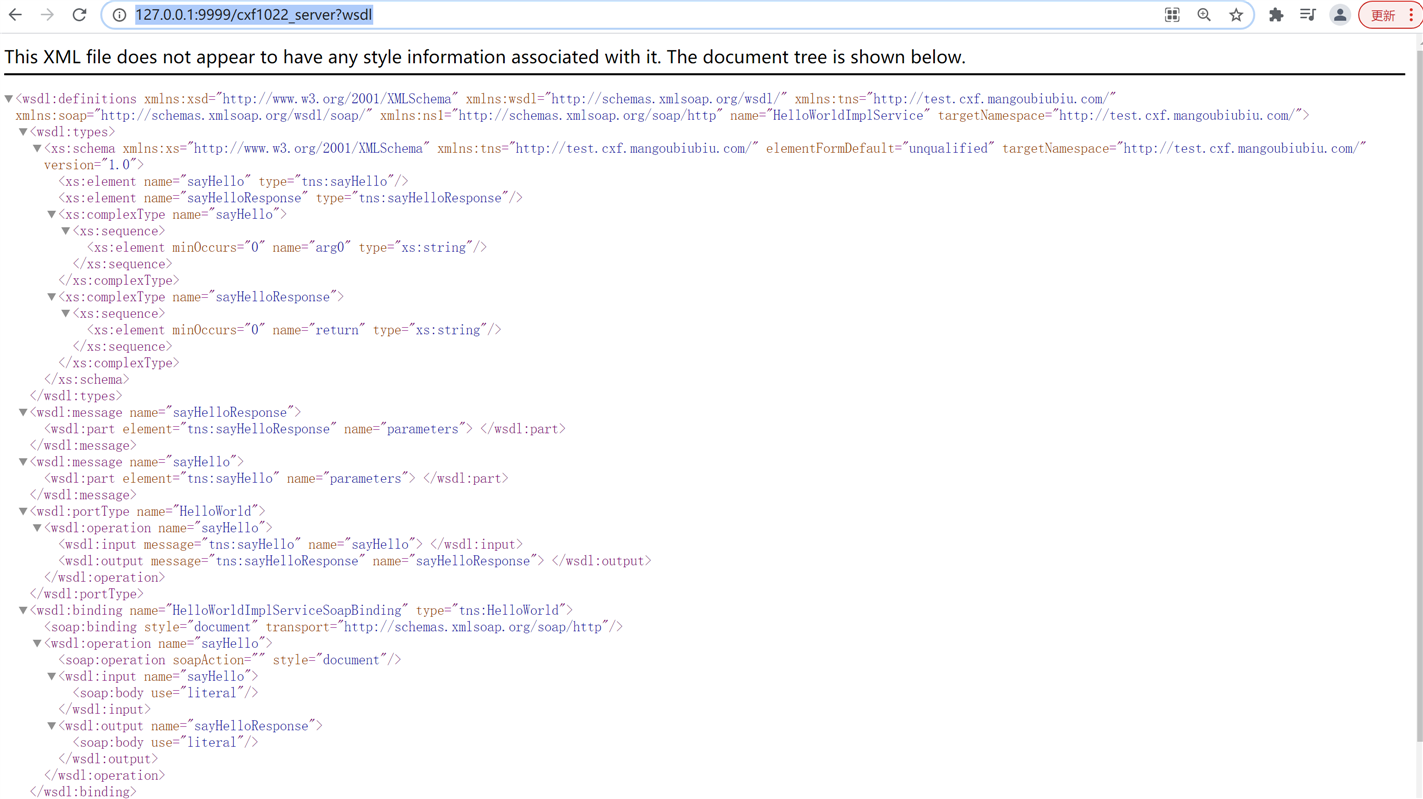This screenshot has height=799, width=1423.
Task: Collapse wsdl:message named sayHello
Action: click(x=23, y=462)
